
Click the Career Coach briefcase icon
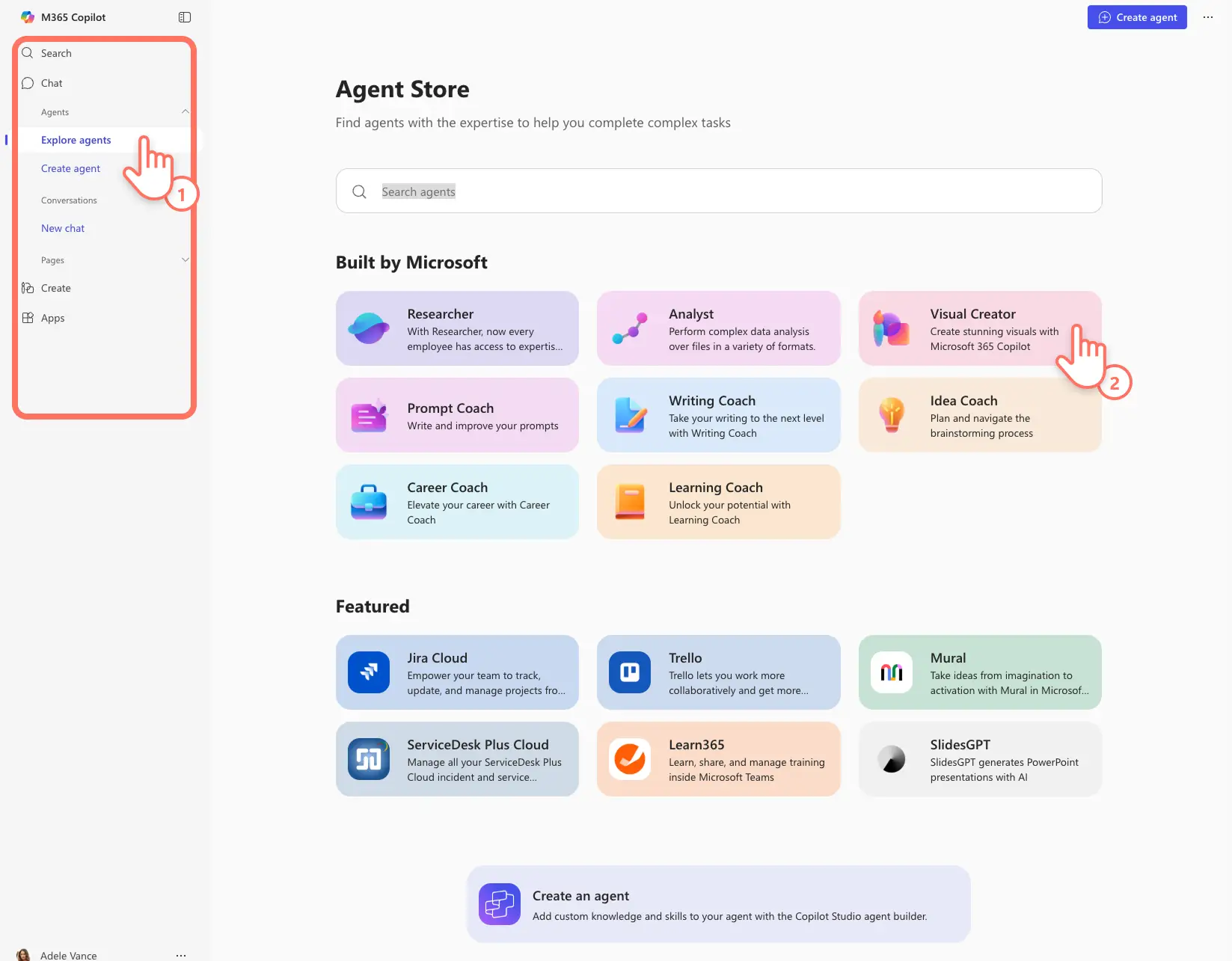point(369,502)
